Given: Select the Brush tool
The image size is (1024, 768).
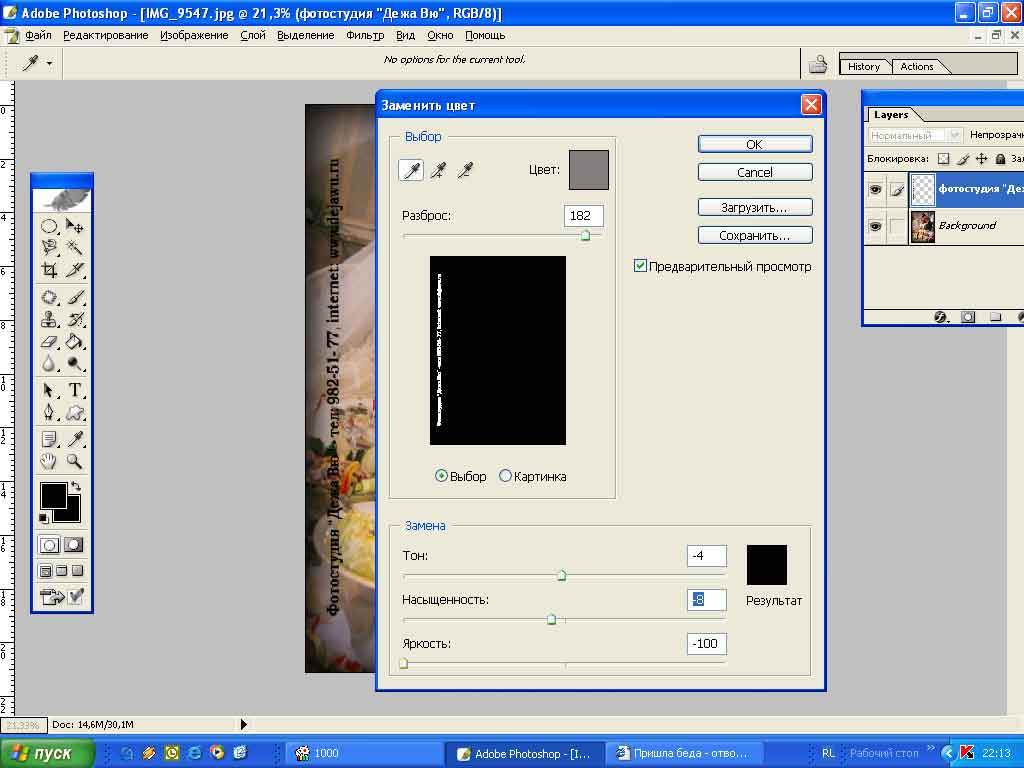Looking at the screenshot, I should point(74,297).
